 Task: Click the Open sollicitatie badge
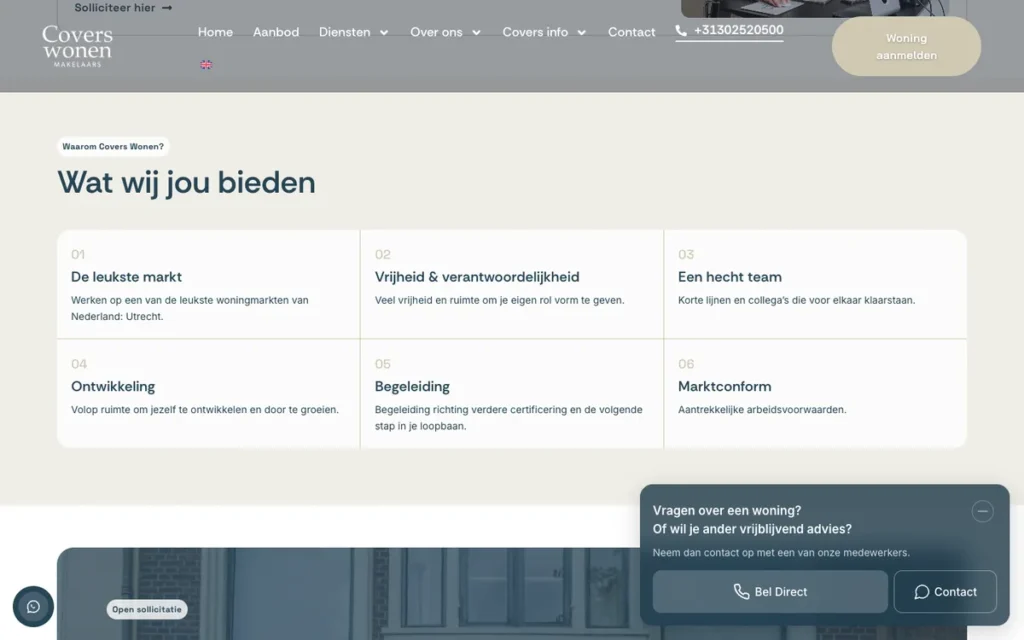[147, 609]
